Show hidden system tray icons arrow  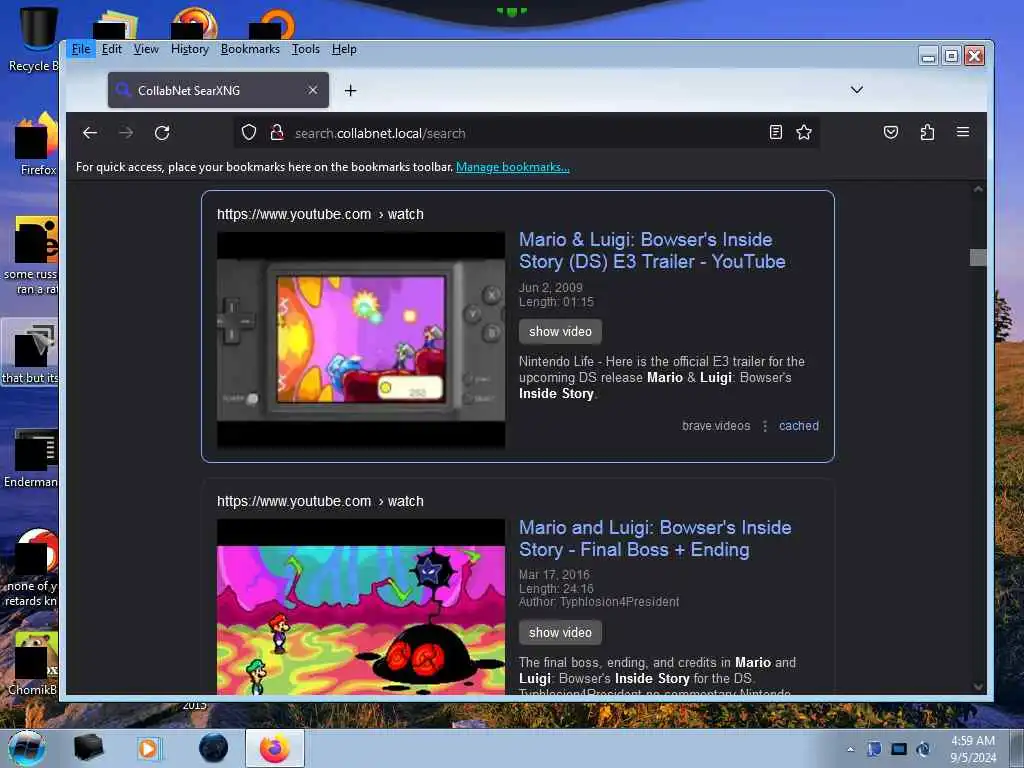pos(850,749)
